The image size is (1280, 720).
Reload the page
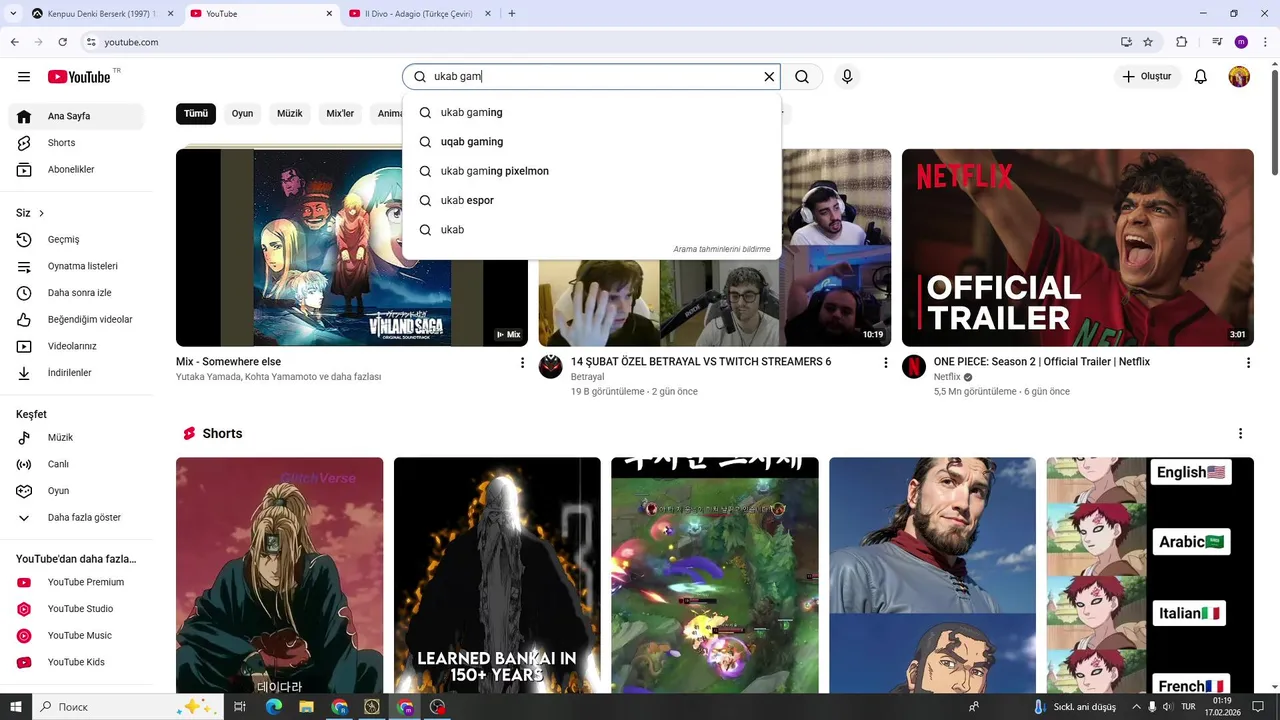[x=62, y=42]
